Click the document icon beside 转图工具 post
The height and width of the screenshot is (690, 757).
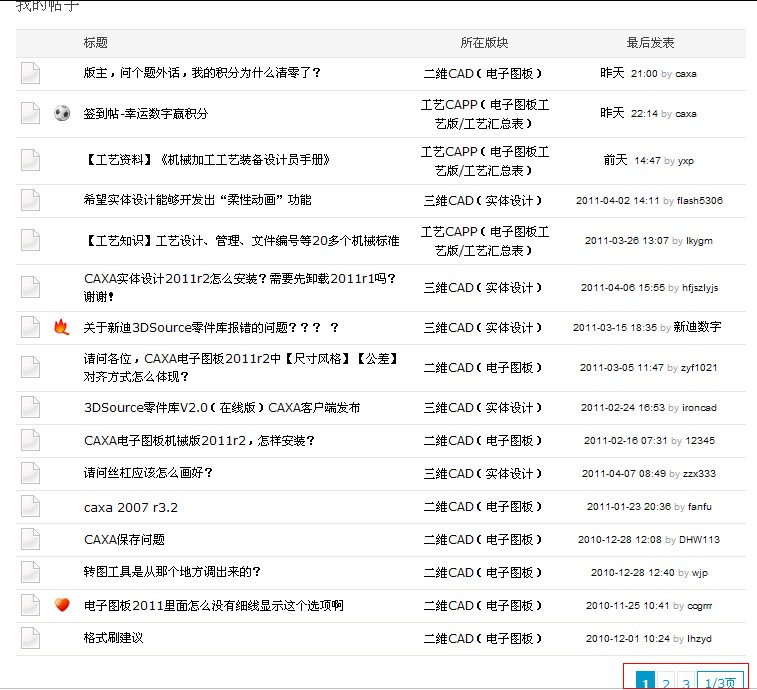[30, 572]
